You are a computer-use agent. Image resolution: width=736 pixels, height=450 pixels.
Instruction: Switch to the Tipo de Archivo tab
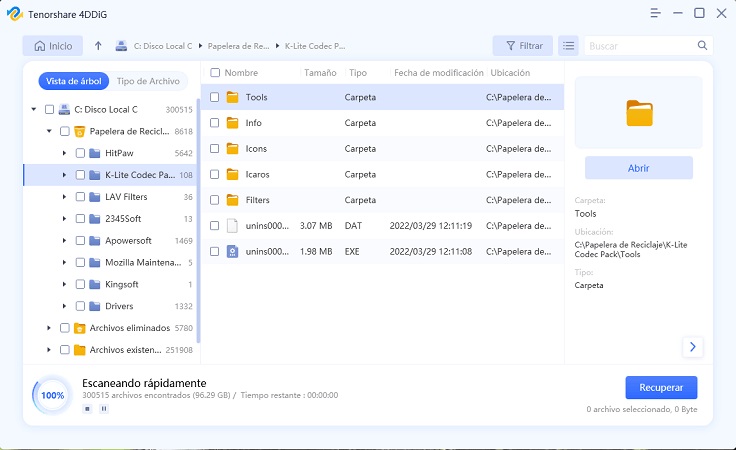pyautogui.click(x=148, y=81)
